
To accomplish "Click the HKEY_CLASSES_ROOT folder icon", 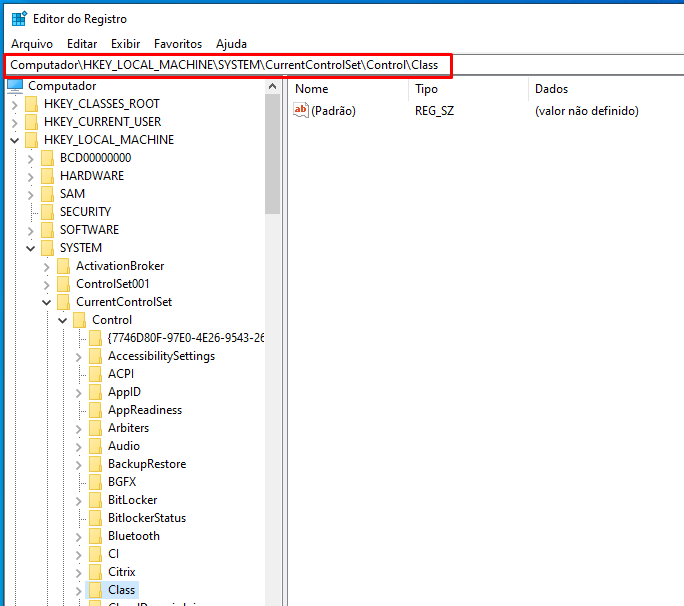I will pos(32,104).
